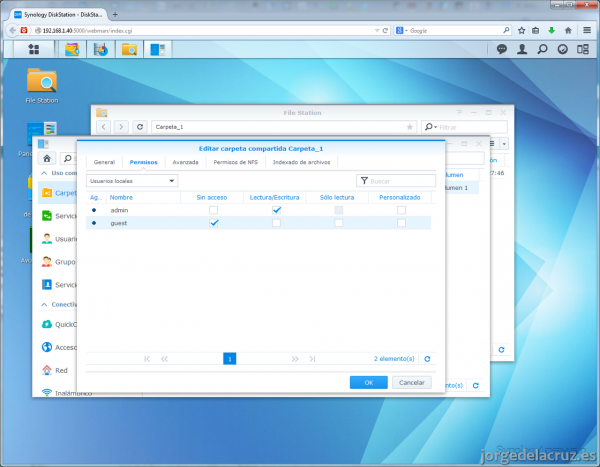The width and height of the screenshot is (600, 467).
Task: Check Sin acceso for admin
Action: point(214,210)
